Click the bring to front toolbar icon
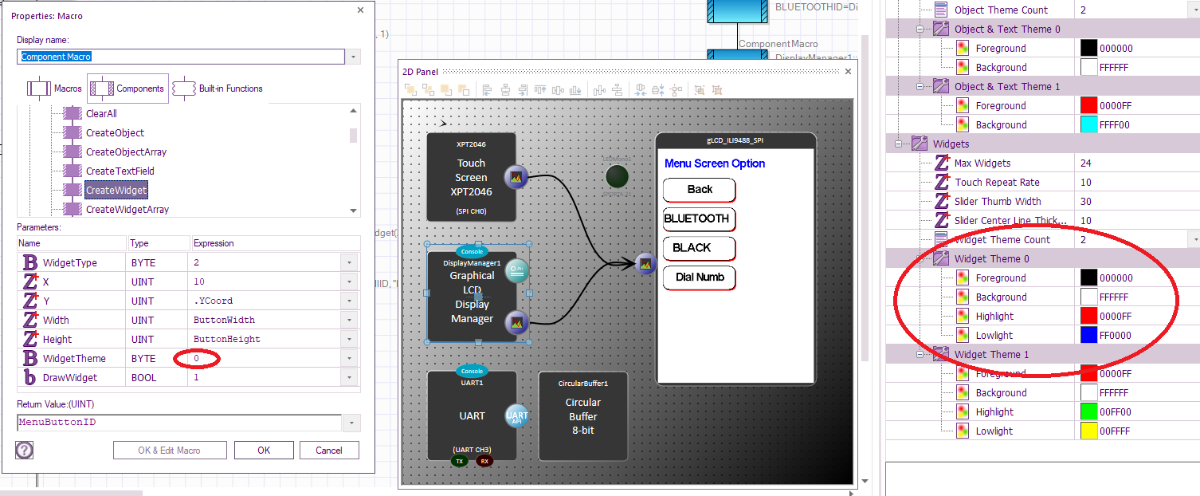 (x=411, y=89)
